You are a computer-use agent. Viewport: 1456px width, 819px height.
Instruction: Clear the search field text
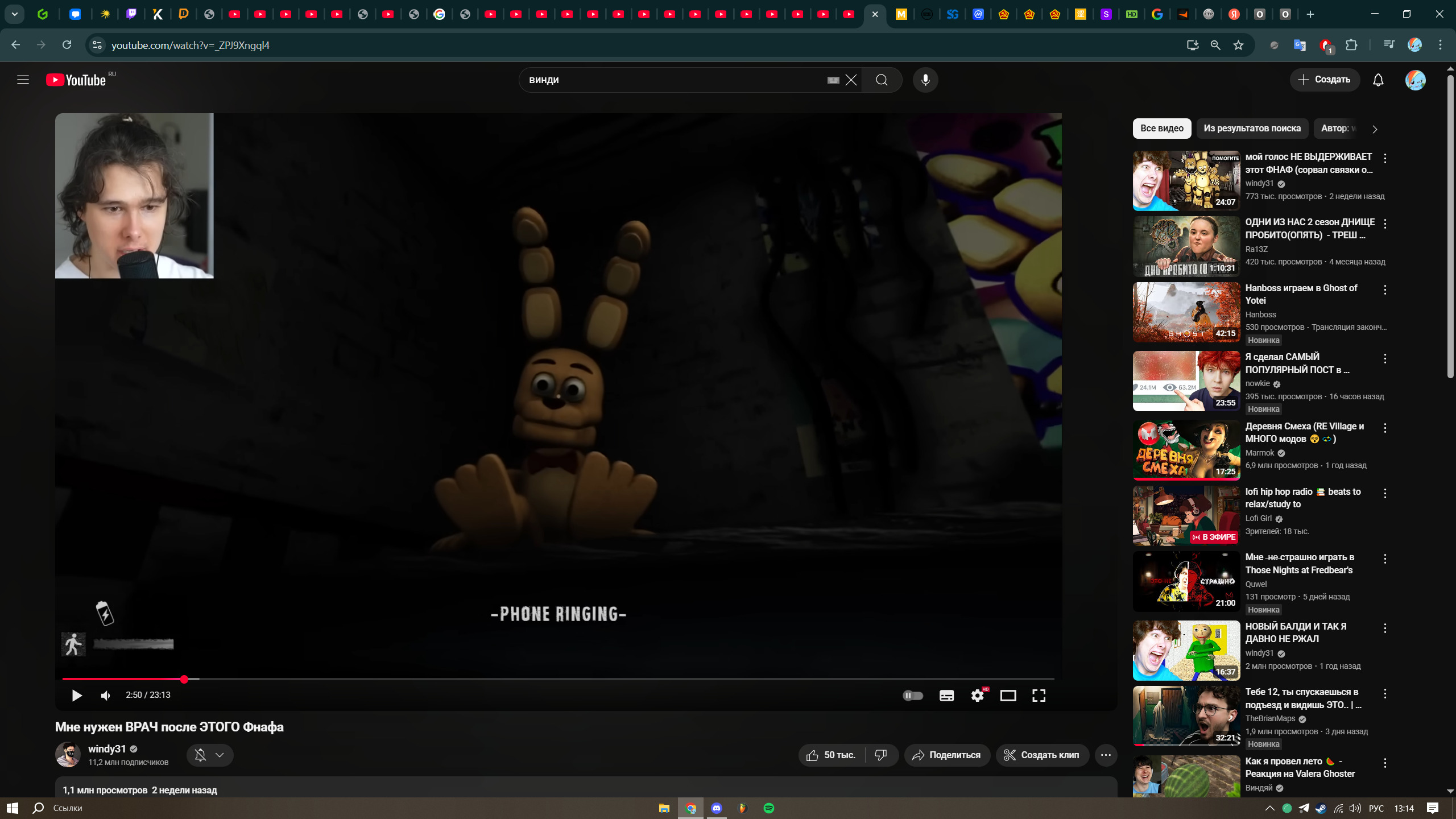click(x=851, y=80)
